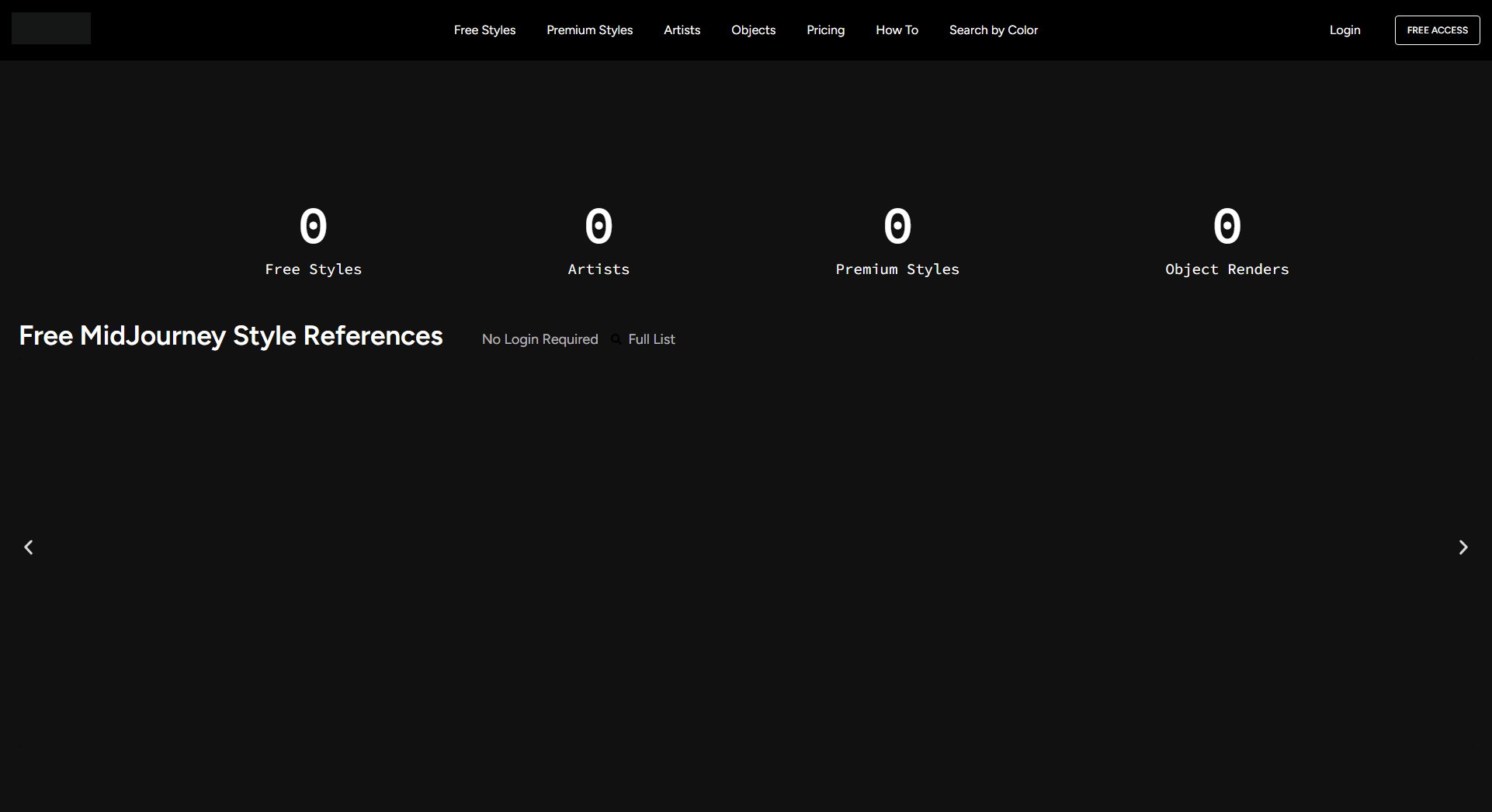This screenshot has width=1492, height=812.
Task: Click the Object Renders counter stat
Action: tap(1227, 241)
